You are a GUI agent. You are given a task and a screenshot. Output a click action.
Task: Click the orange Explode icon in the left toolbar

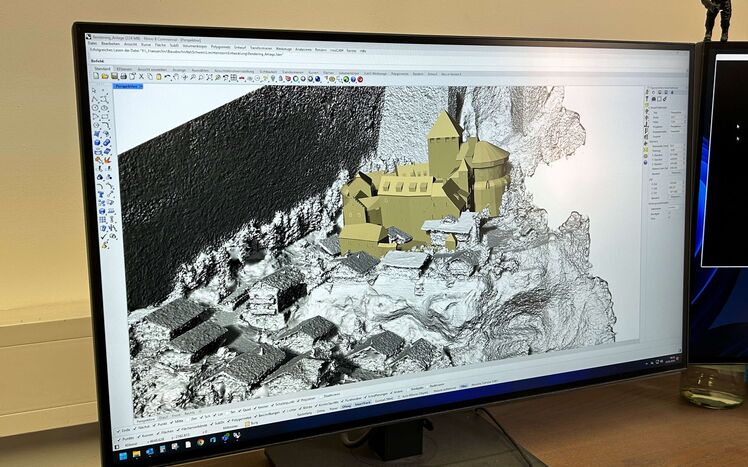click(107, 160)
